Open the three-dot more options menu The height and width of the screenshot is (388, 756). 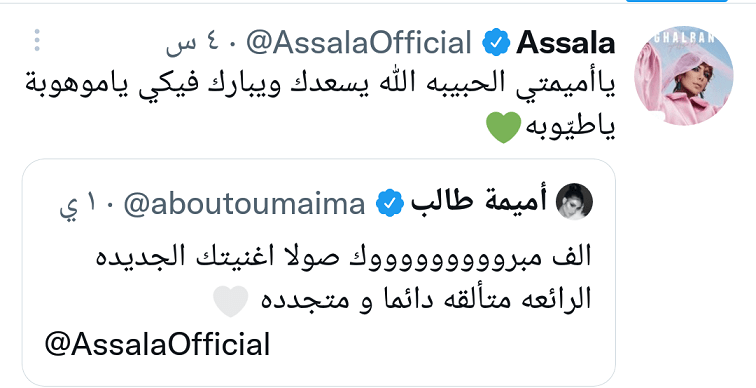coord(37,40)
